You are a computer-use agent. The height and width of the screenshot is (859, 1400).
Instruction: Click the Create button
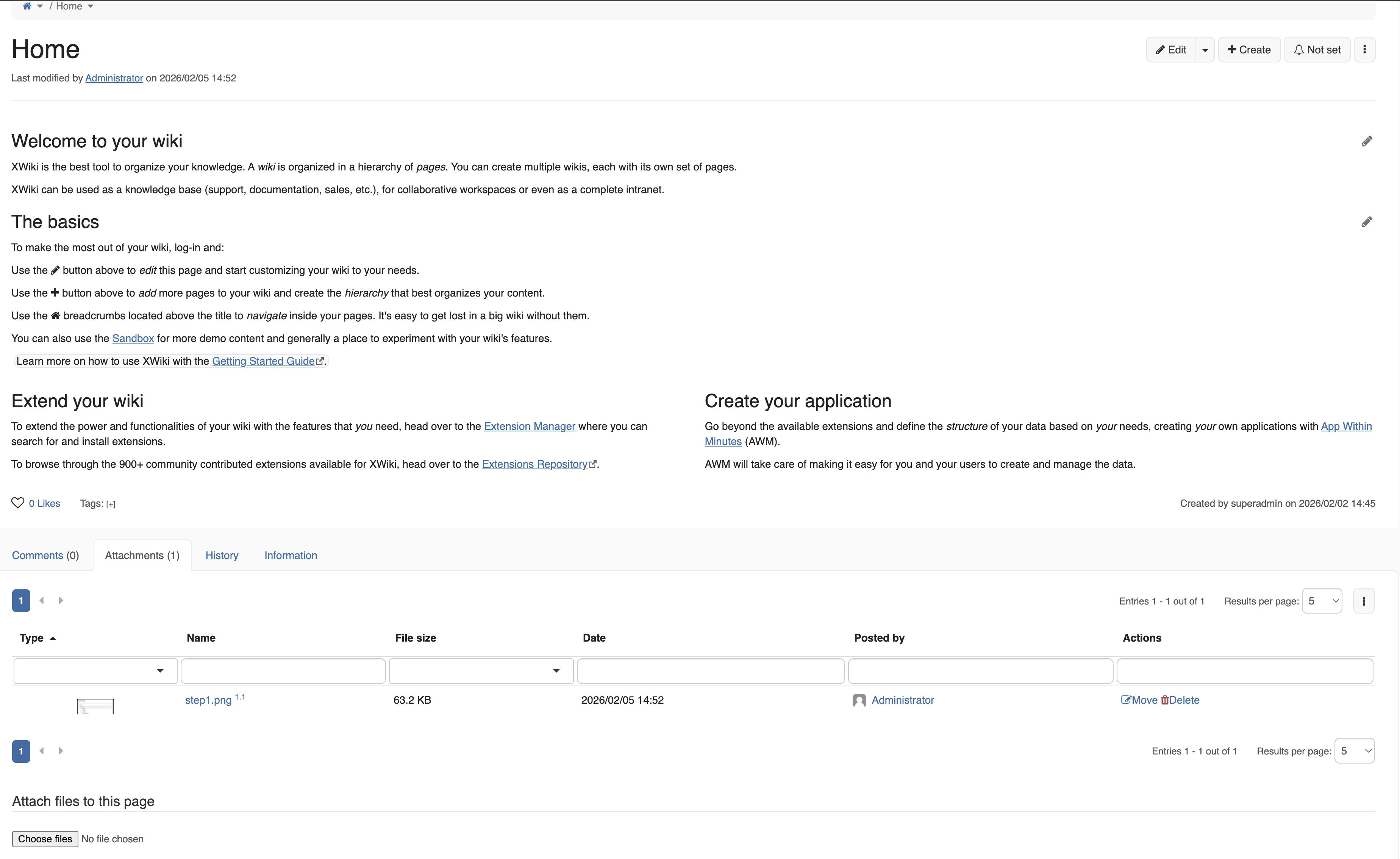[x=1248, y=49]
